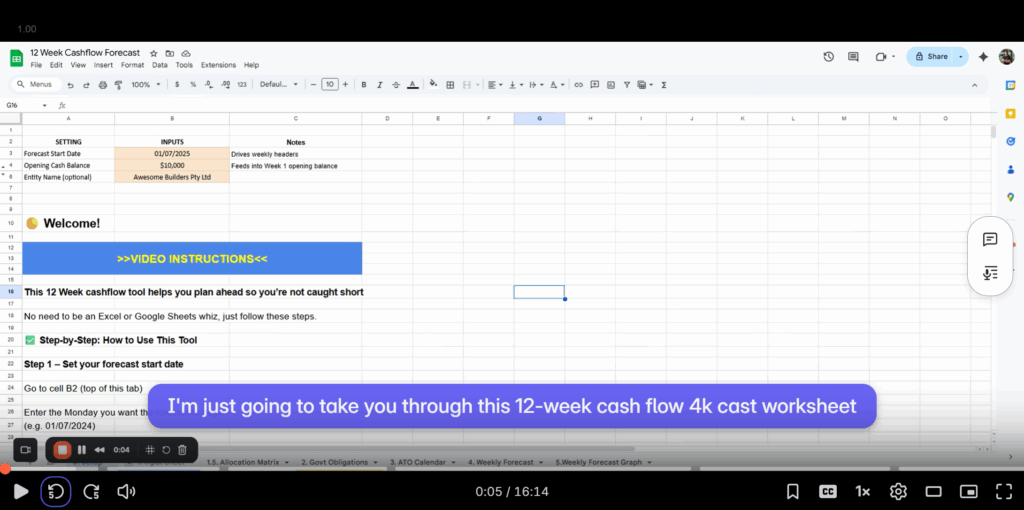
Task: Toggle bold formatting in toolbar
Action: coord(364,85)
